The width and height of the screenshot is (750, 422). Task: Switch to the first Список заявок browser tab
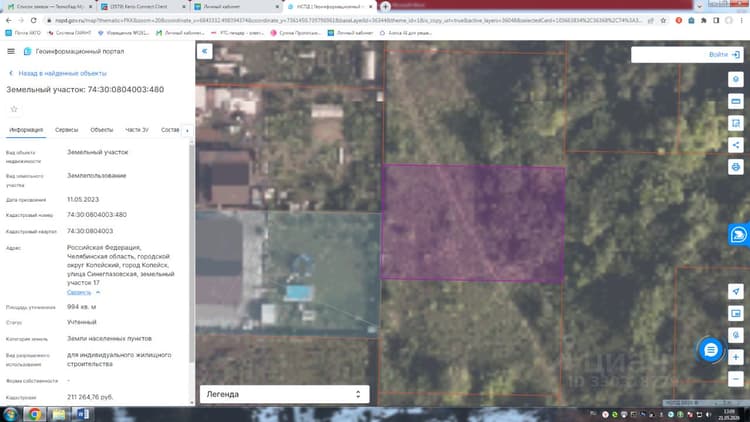pos(48,7)
